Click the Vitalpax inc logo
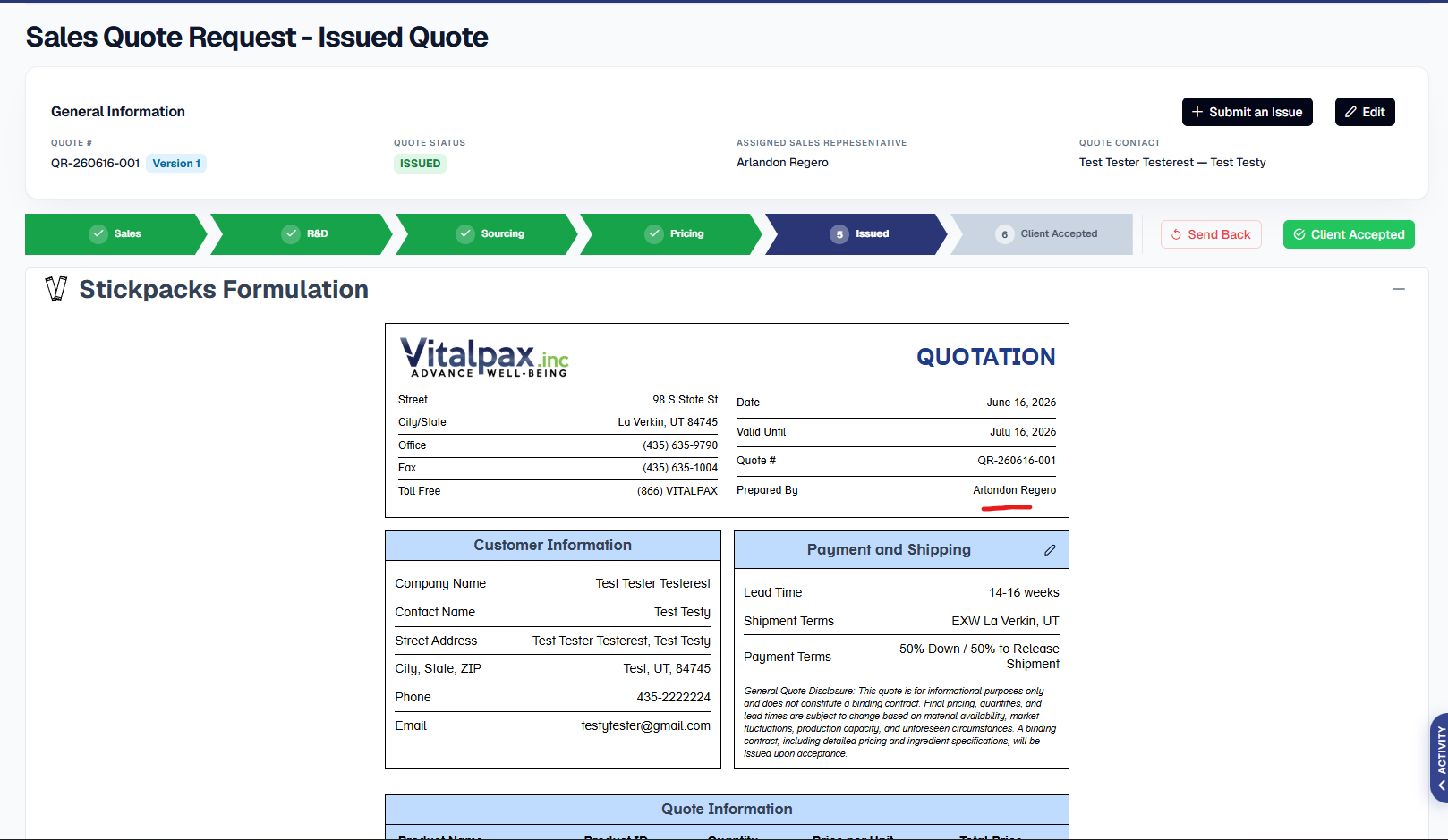Image resolution: width=1448 pixels, height=840 pixels. tap(484, 357)
